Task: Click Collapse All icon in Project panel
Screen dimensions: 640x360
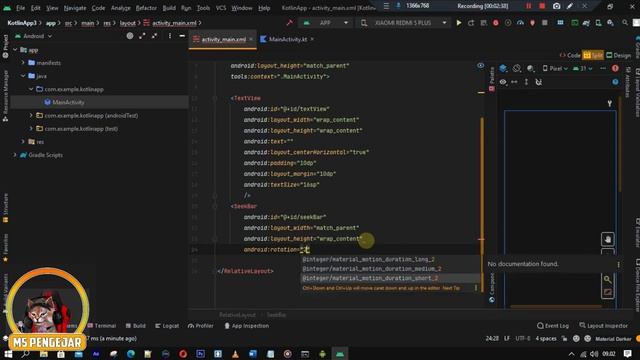Action: pyautogui.click(x=154, y=36)
